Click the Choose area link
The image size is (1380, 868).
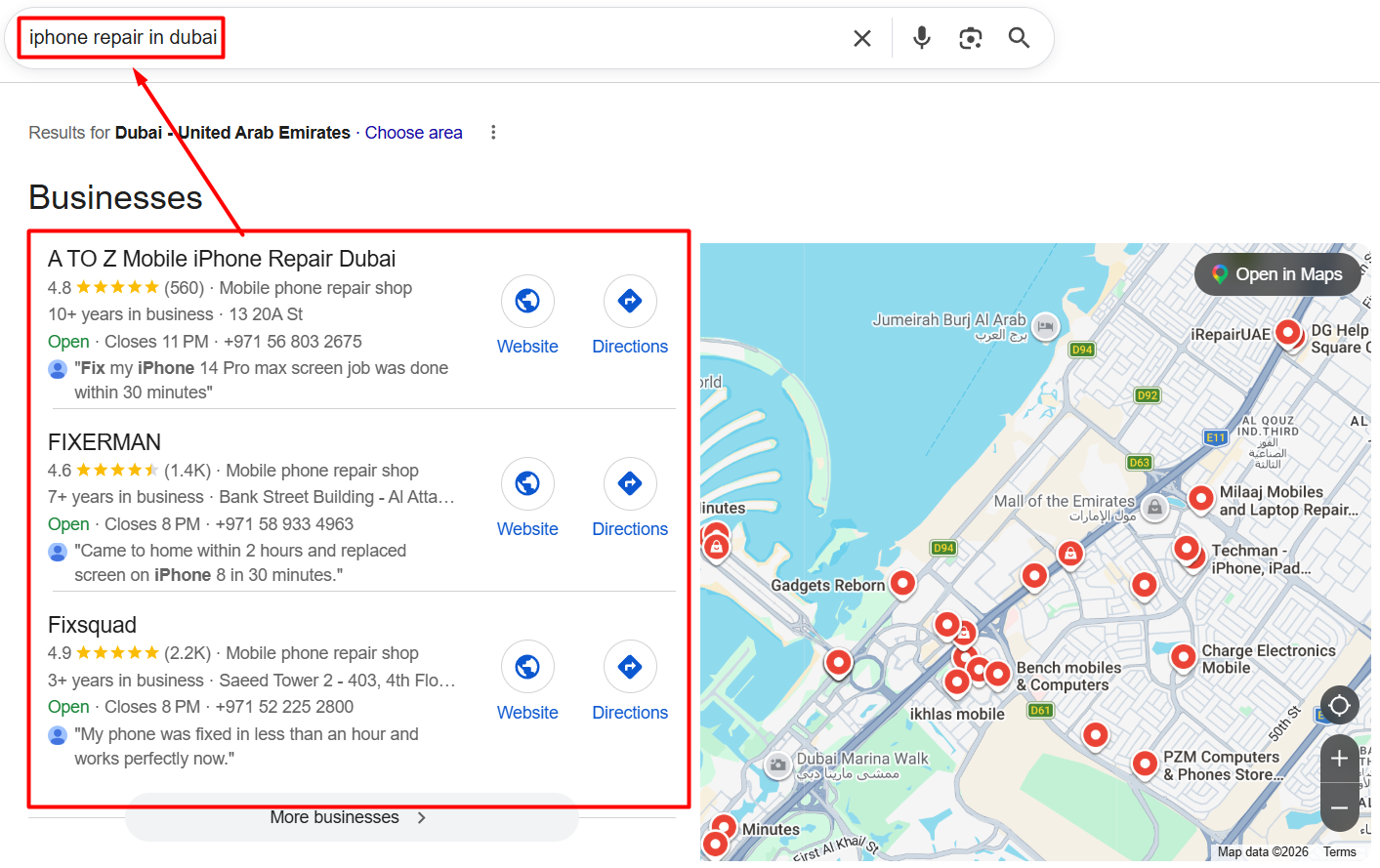[x=413, y=133]
